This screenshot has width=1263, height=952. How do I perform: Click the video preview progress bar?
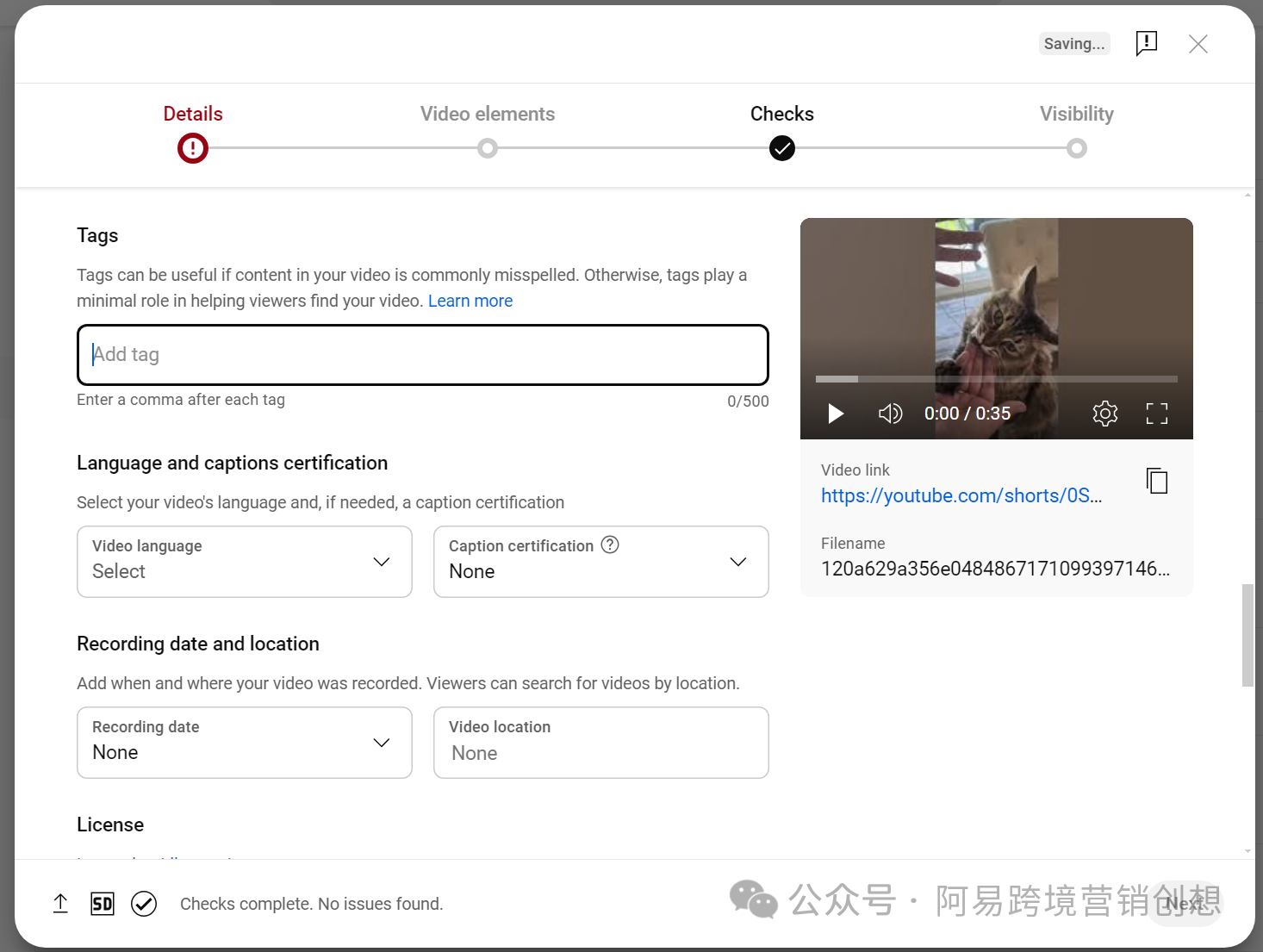pyautogui.click(x=996, y=379)
